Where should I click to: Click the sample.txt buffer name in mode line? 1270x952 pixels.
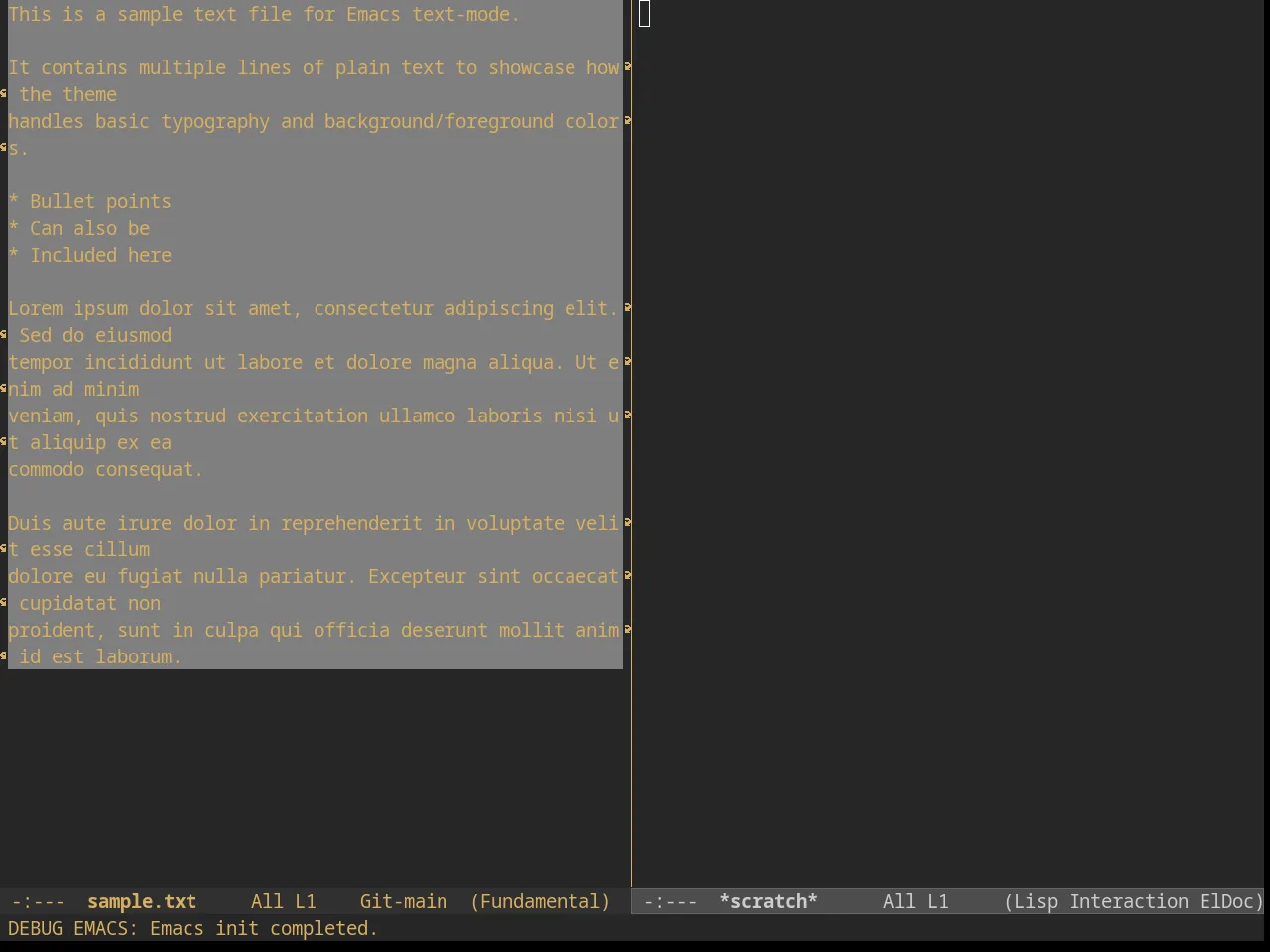coord(142,901)
